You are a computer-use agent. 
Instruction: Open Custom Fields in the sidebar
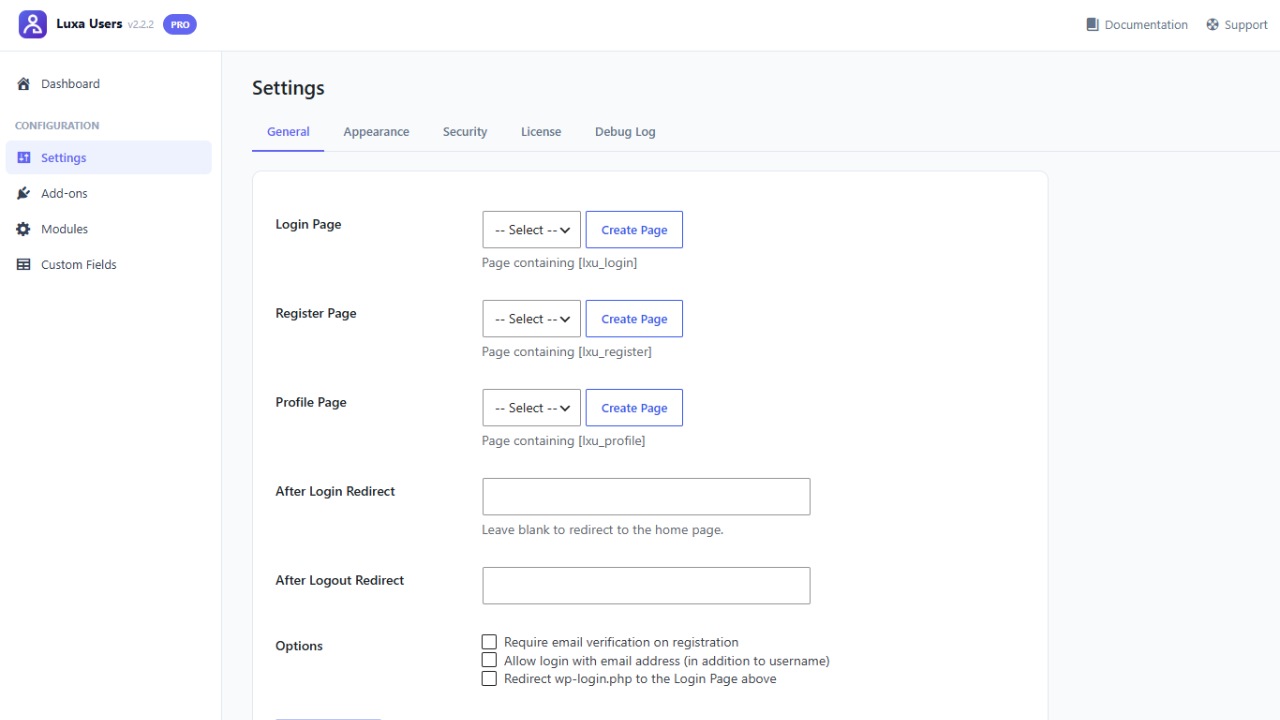[x=108, y=265]
